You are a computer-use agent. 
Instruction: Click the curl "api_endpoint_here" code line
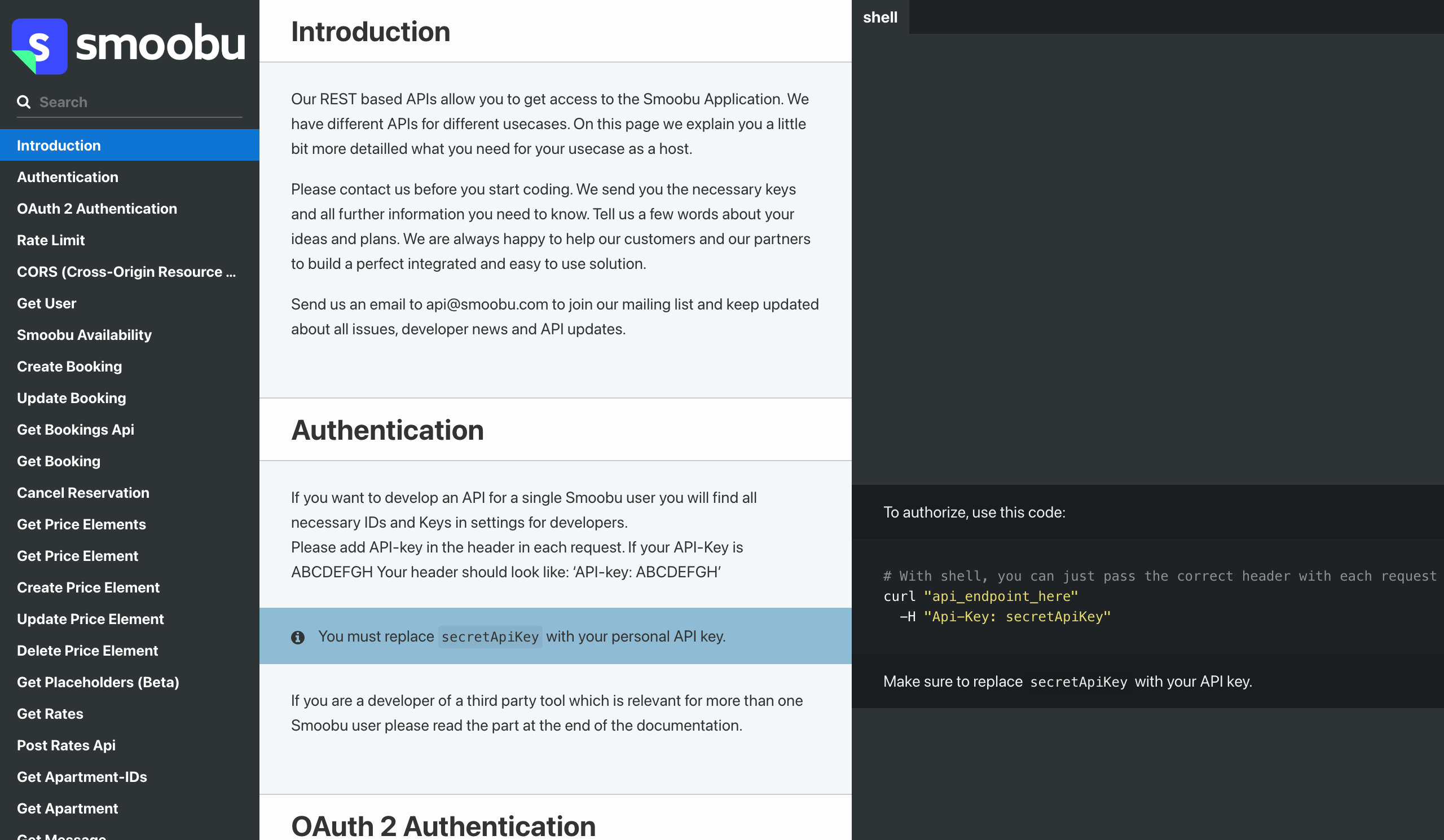click(980, 596)
